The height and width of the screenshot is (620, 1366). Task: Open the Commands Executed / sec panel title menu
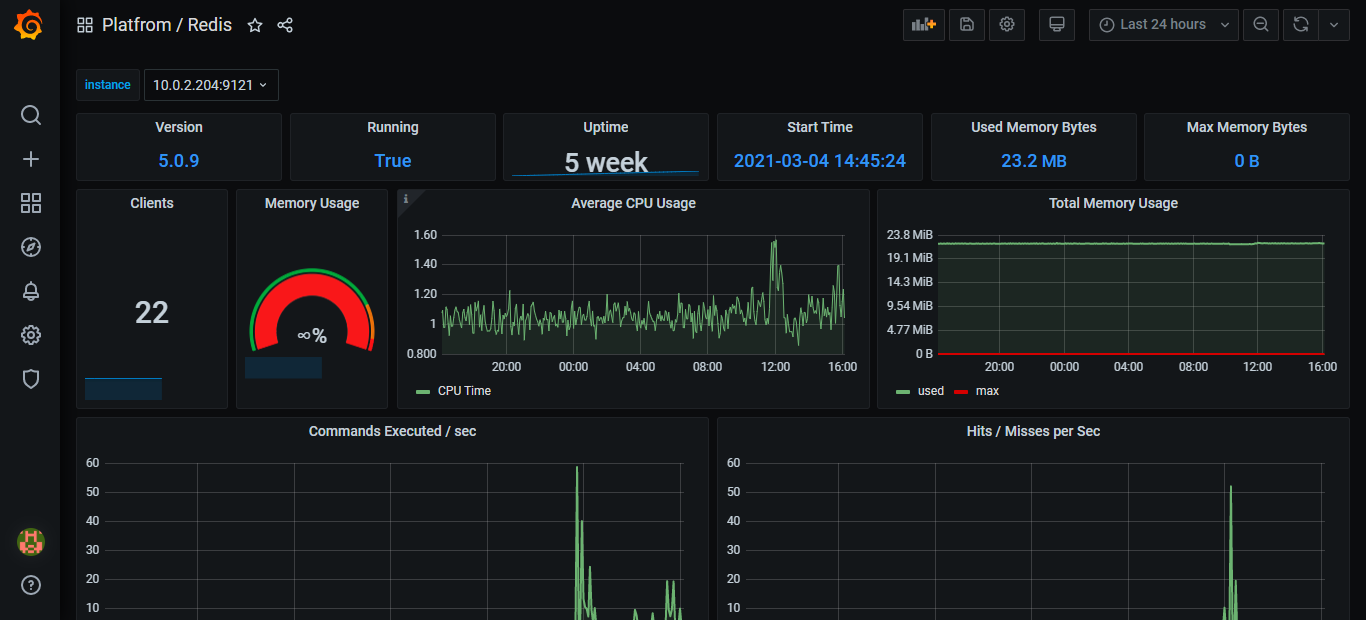click(x=392, y=431)
